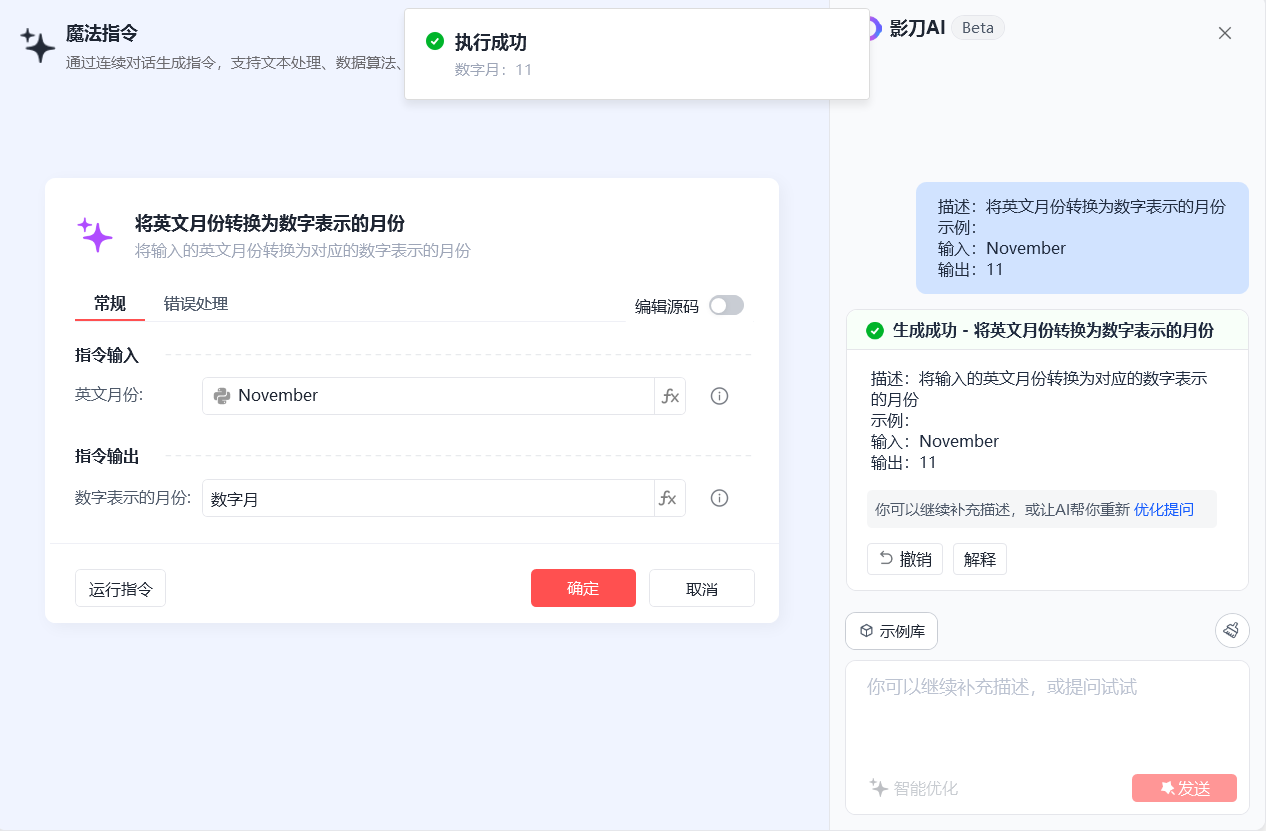1266x831 pixels.
Task: Close the 影刀AI side panel
Action: (x=1224, y=33)
